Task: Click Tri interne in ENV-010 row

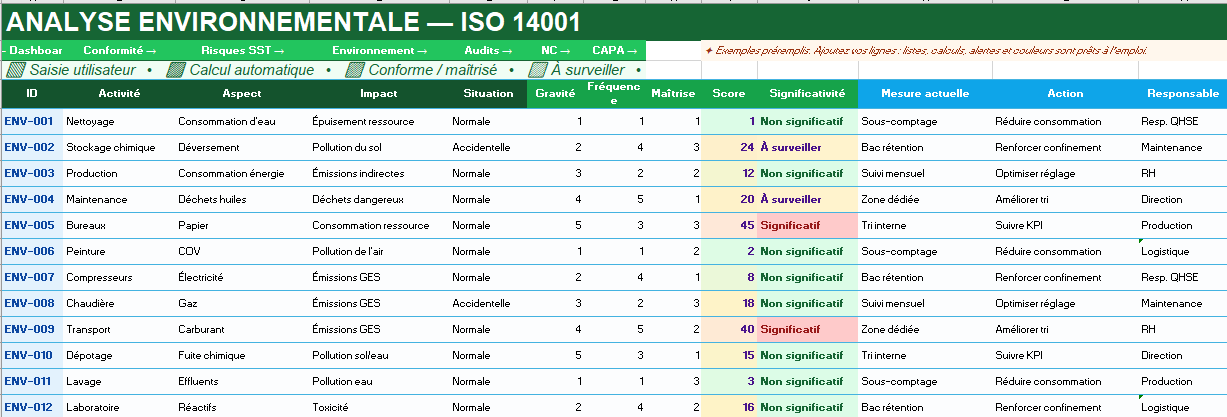Action: (x=925, y=355)
